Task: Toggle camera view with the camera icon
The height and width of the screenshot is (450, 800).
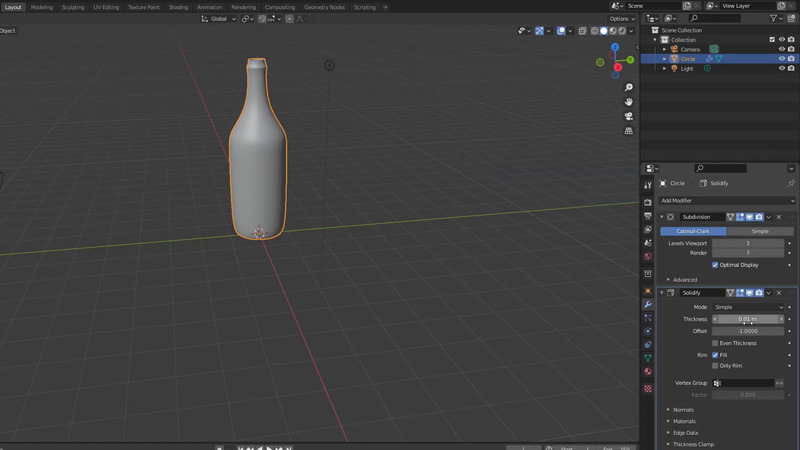Action: click(629, 116)
